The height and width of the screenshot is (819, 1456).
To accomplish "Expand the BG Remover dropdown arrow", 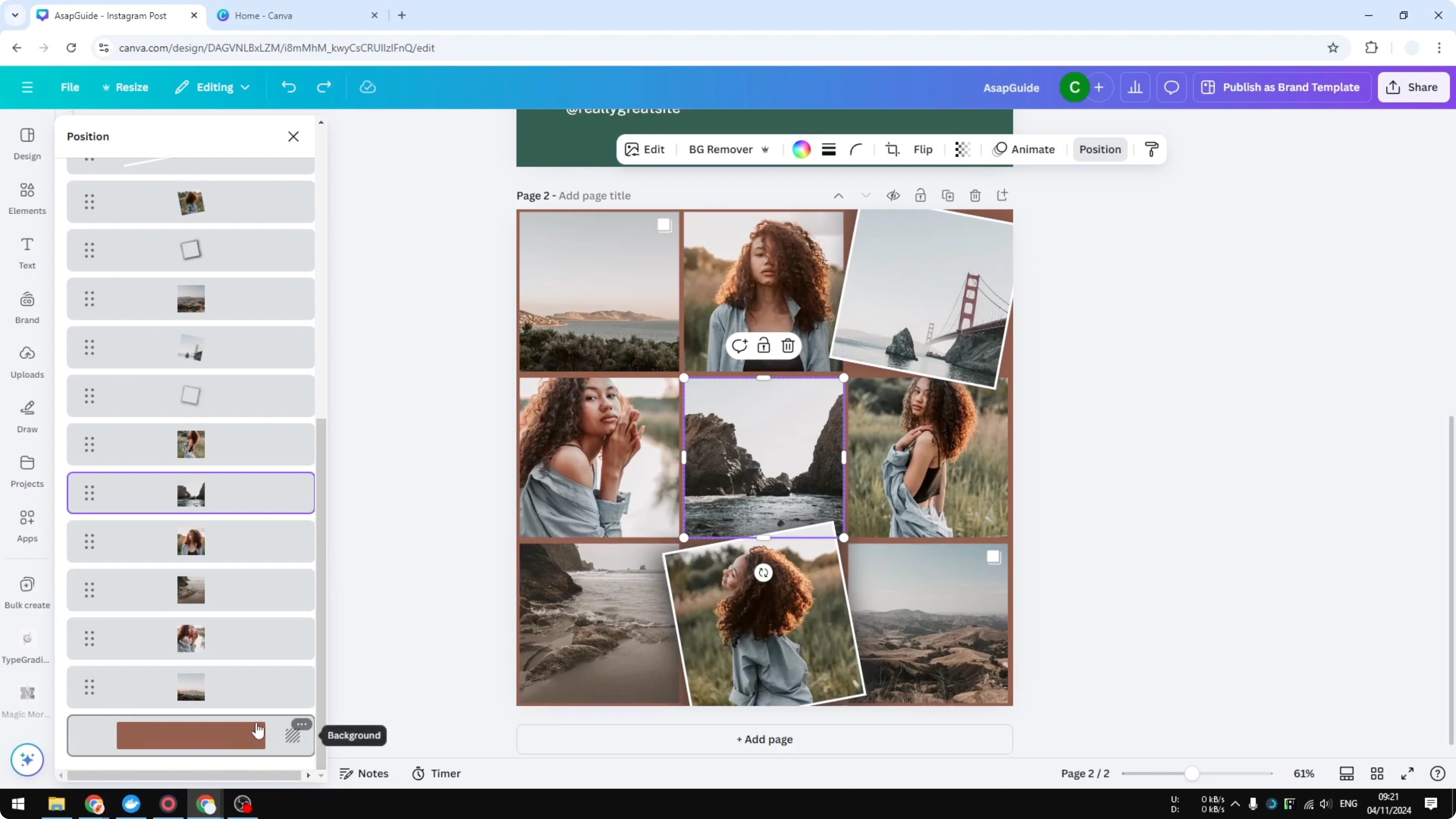I will coord(766,149).
